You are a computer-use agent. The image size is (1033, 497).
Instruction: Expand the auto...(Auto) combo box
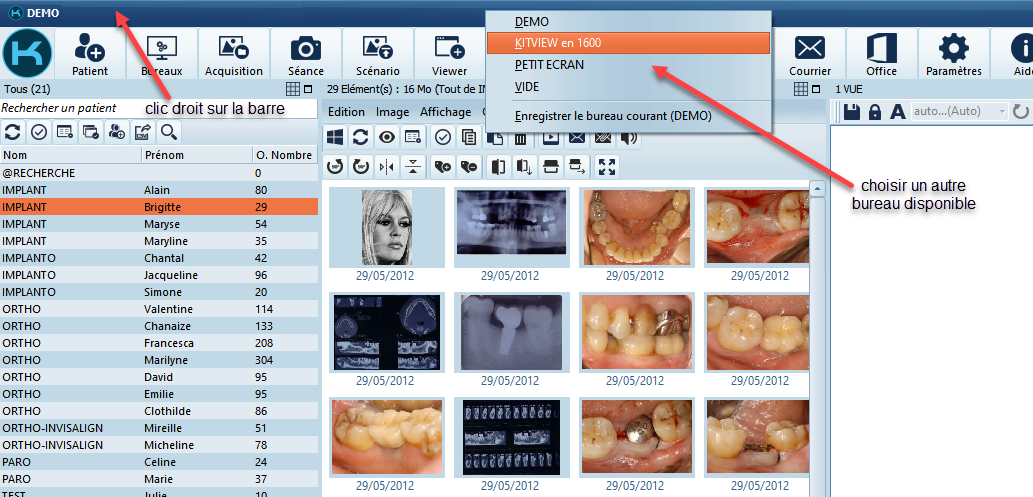point(1002,112)
